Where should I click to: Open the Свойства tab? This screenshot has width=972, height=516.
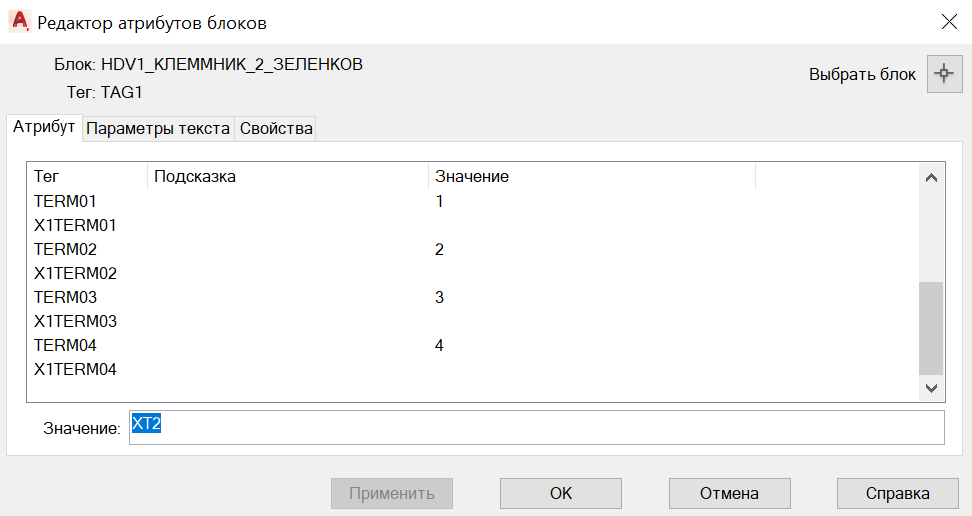click(276, 128)
